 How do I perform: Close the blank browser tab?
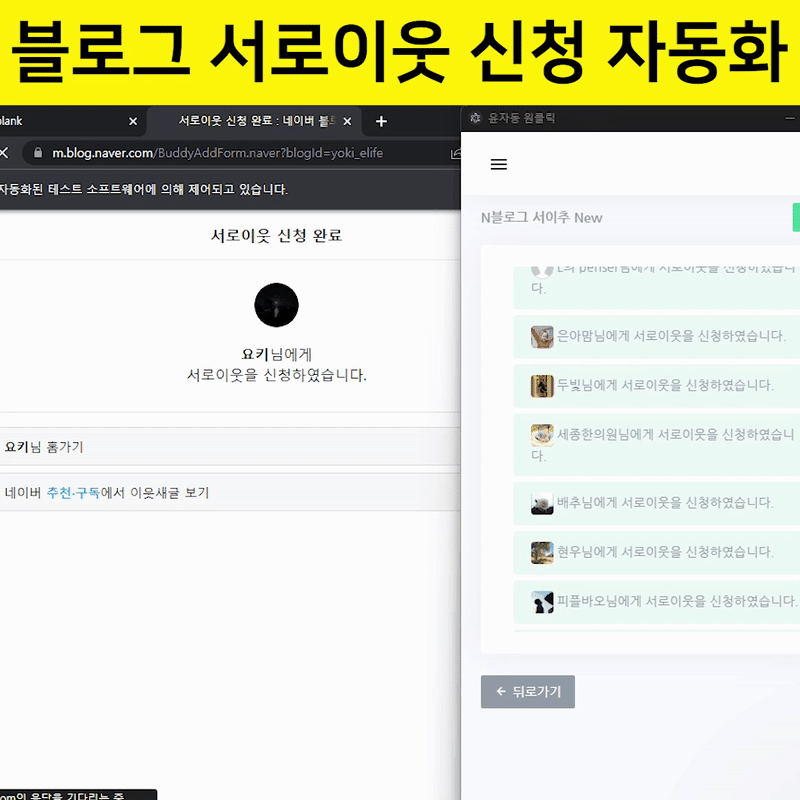133,121
